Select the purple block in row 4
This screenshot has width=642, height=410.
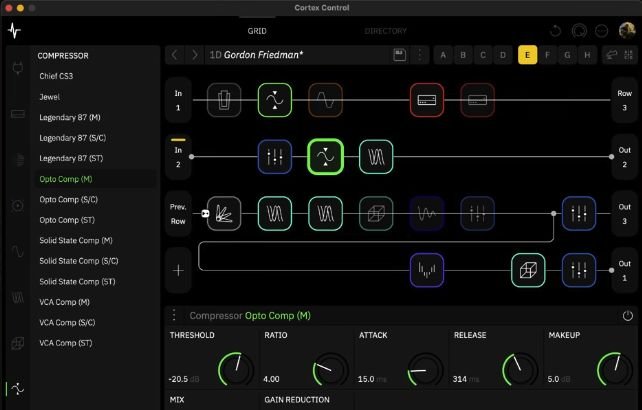[x=427, y=270]
